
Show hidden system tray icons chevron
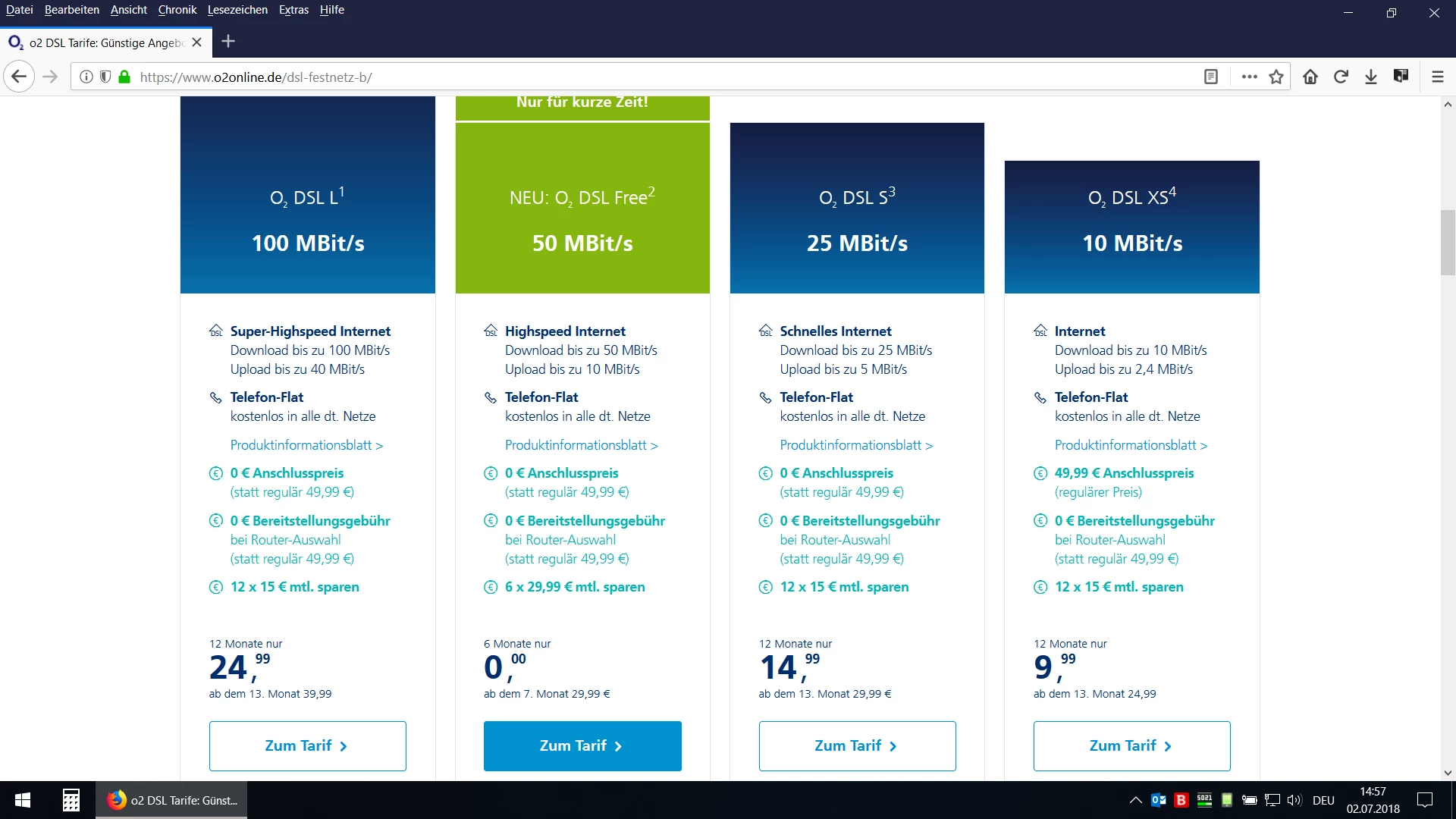[x=1135, y=800]
